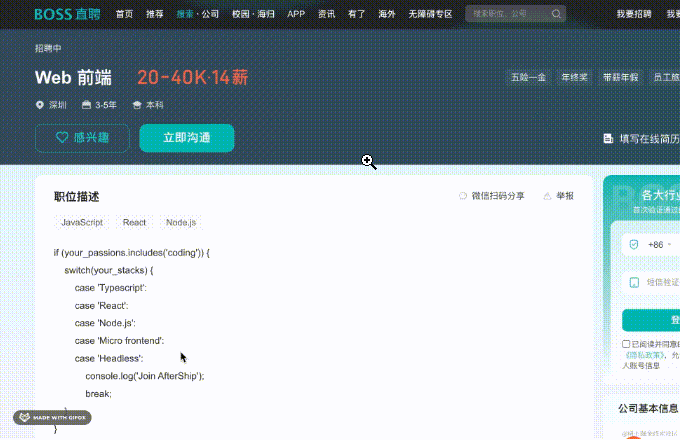680x440 pixels.
Task: Click the console.log('Join AfterShip') line
Action: 145,376
